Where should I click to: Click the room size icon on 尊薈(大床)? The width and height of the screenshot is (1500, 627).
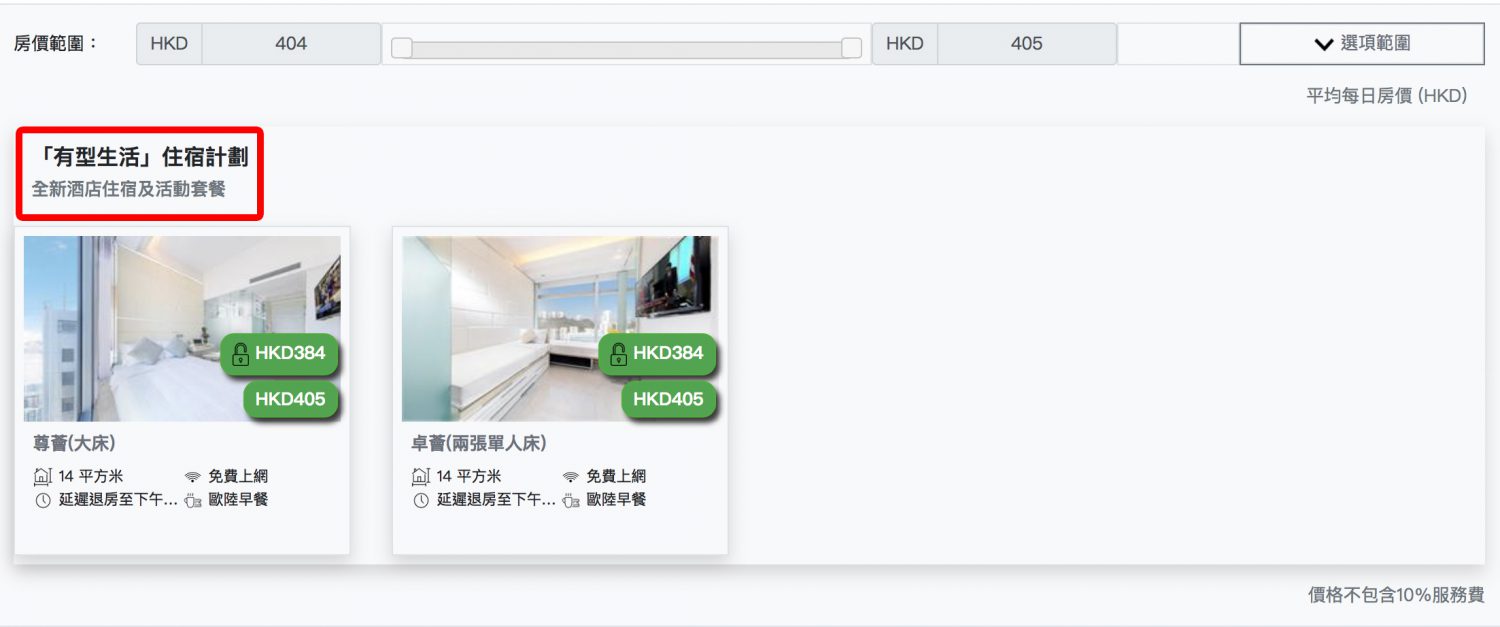(x=42, y=477)
